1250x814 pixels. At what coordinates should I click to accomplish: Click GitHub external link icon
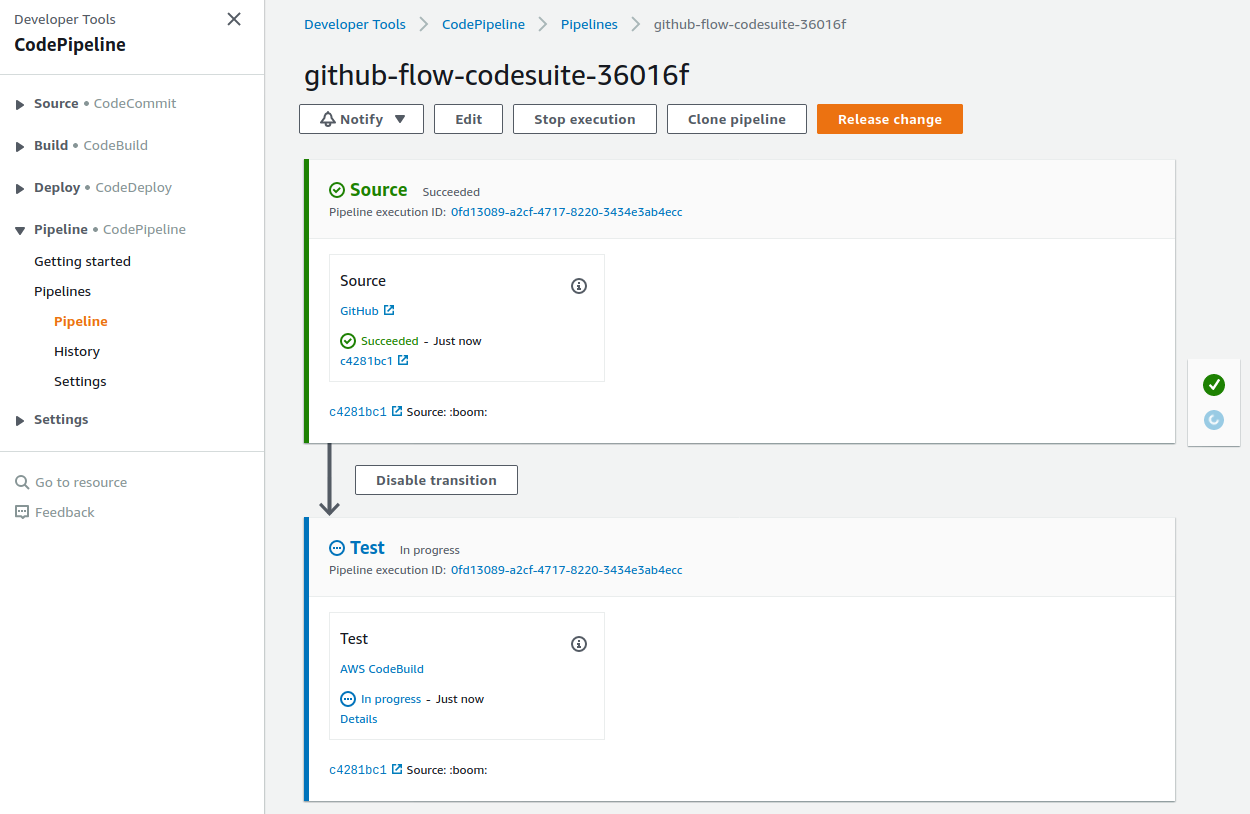click(389, 310)
